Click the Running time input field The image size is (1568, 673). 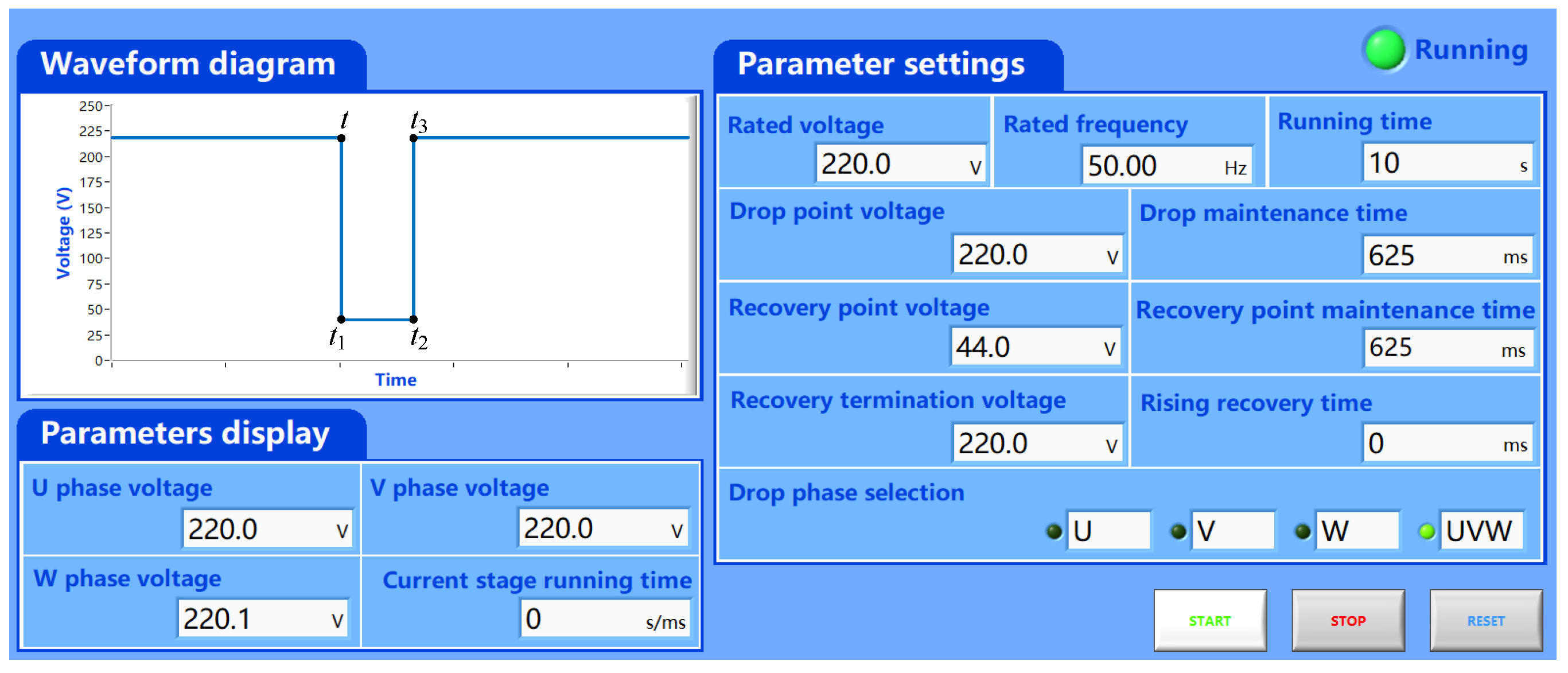1446,162
